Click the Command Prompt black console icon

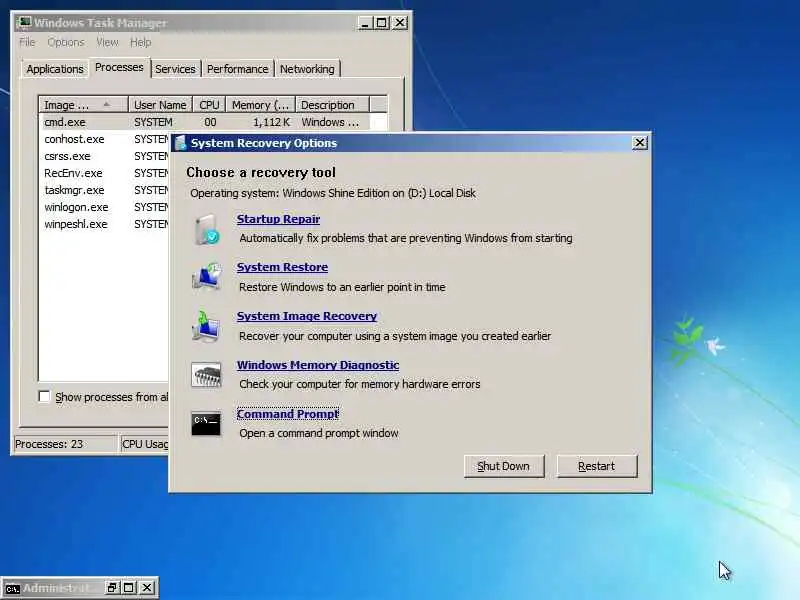pos(206,424)
